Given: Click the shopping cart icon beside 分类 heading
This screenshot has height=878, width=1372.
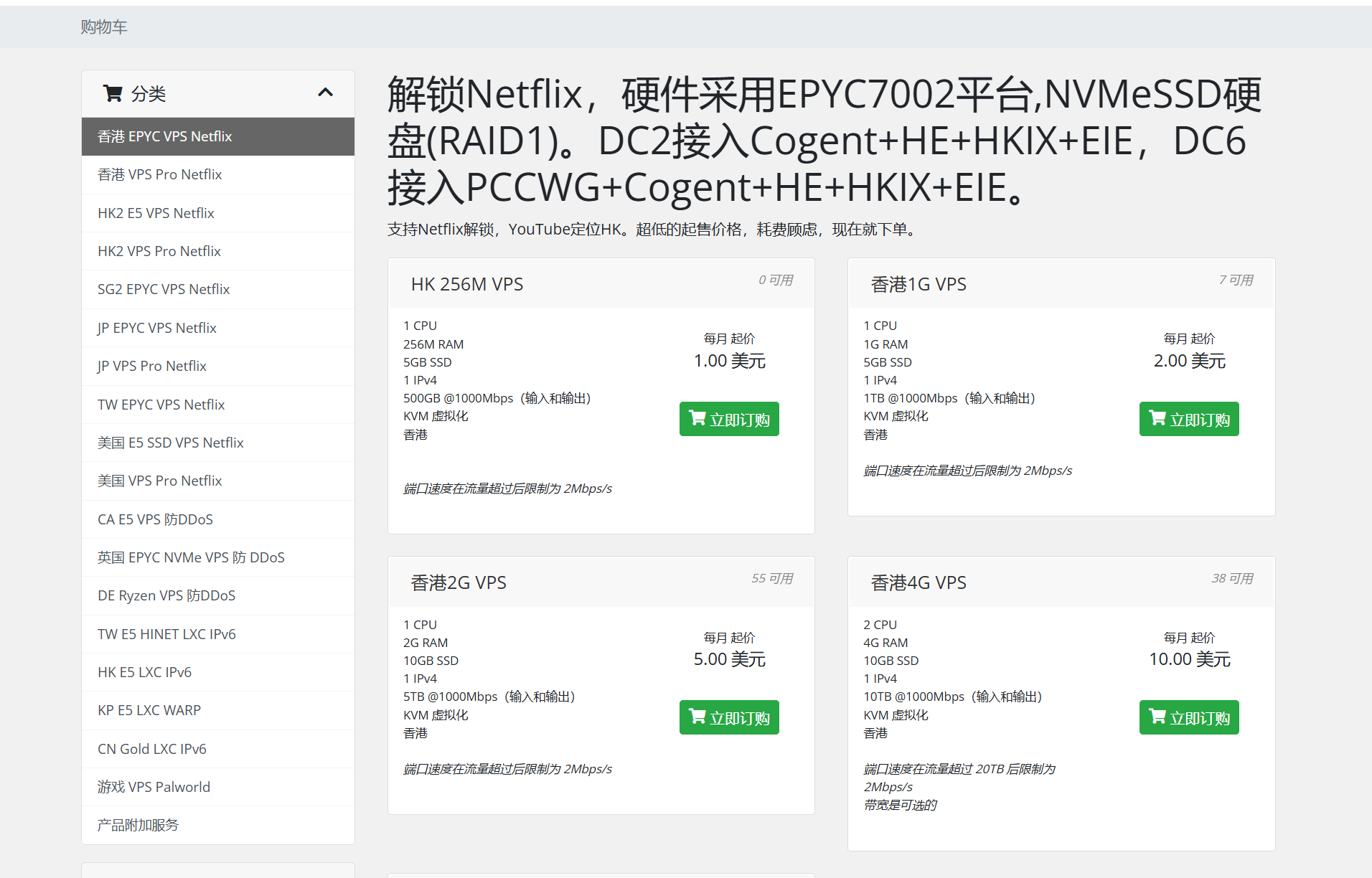Looking at the screenshot, I should click(113, 93).
